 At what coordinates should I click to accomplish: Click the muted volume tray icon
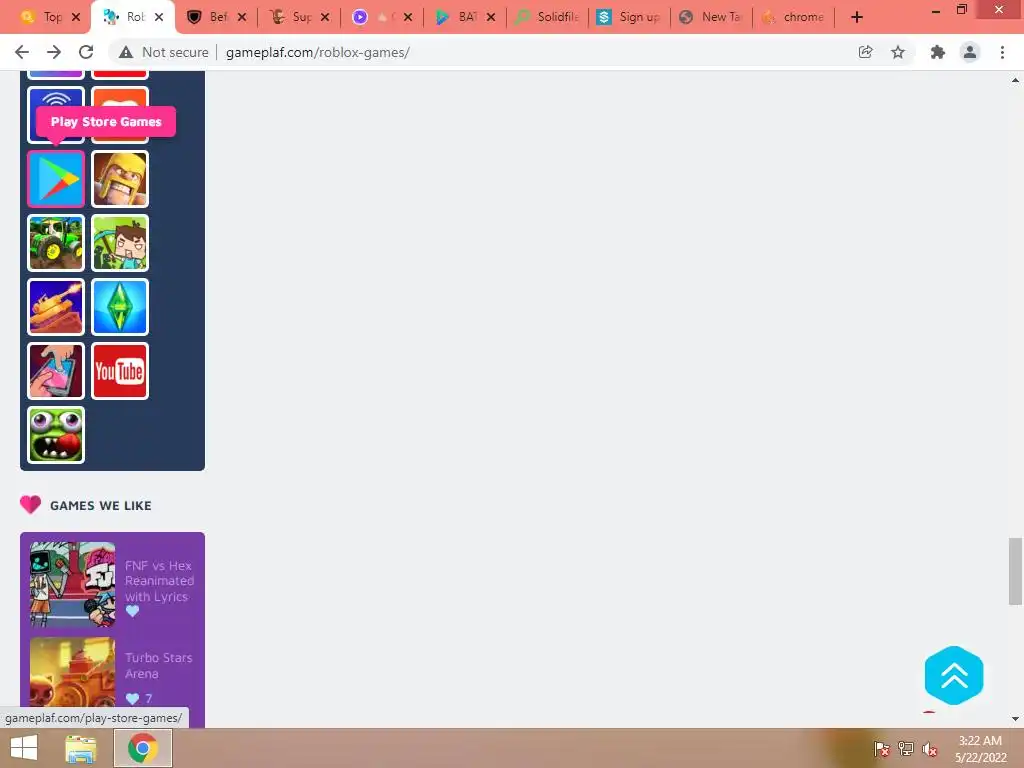coord(930,749)
